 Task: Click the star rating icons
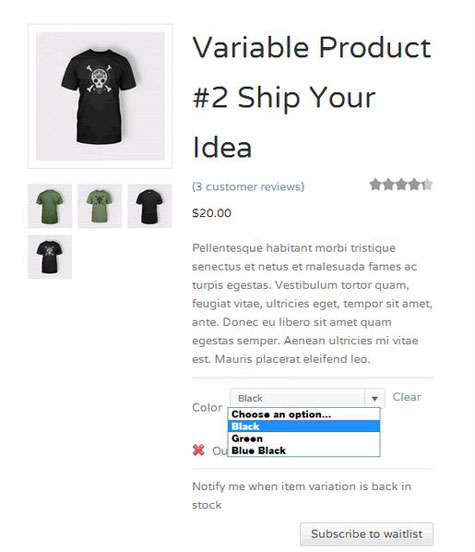(401, 184)
